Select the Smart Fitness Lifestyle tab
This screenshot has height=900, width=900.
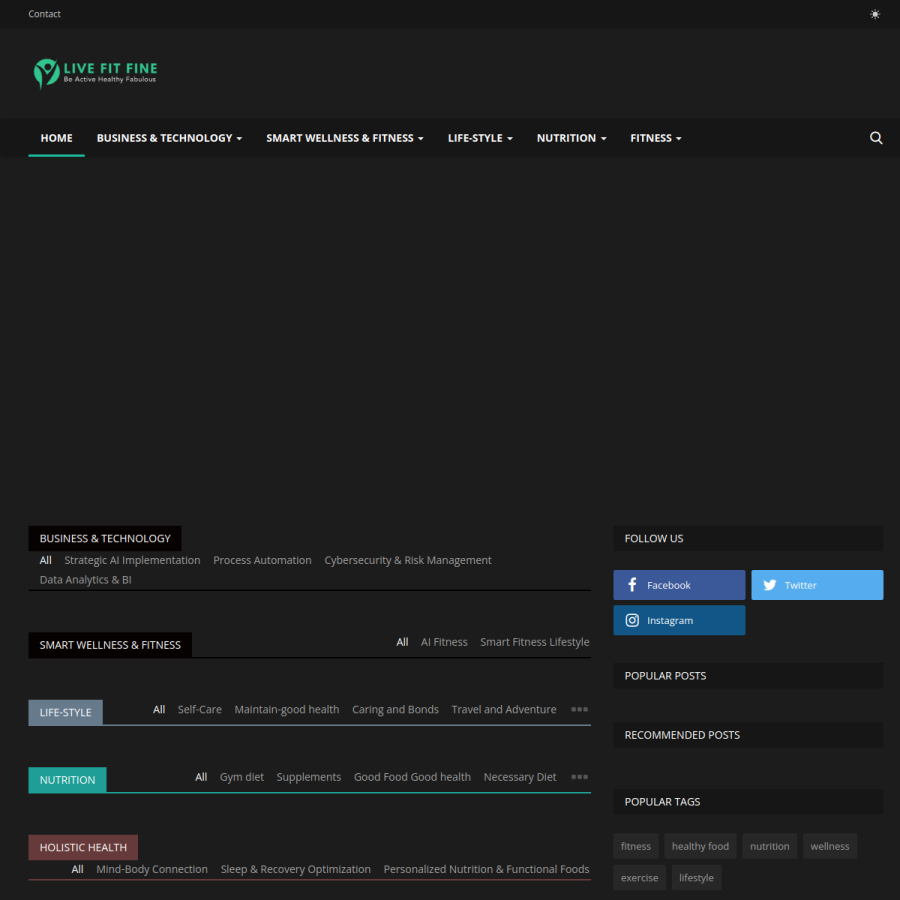(534, 642)
